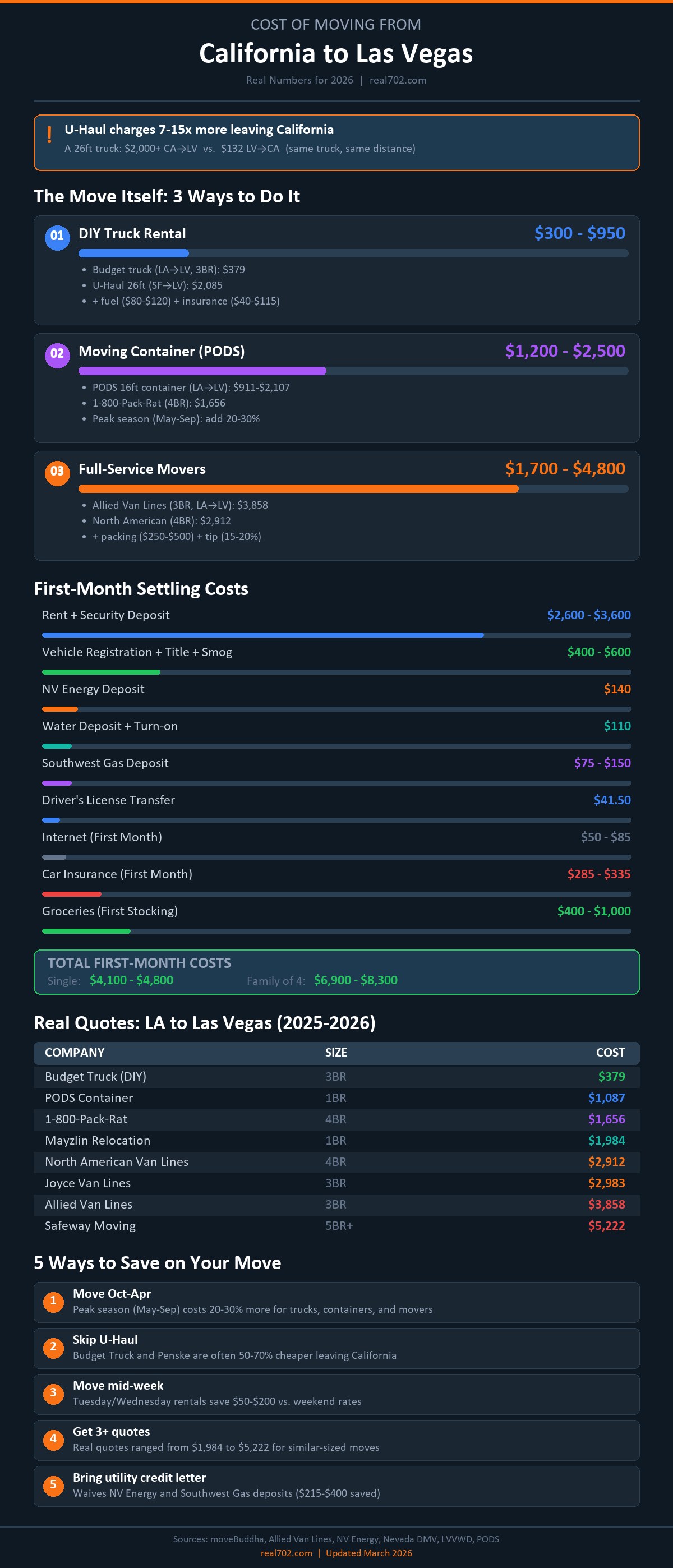Click '1-800-Pack-Rat (4BR): $1,656' bullet
Viewport: 673px width, 1568px height.
159,403
